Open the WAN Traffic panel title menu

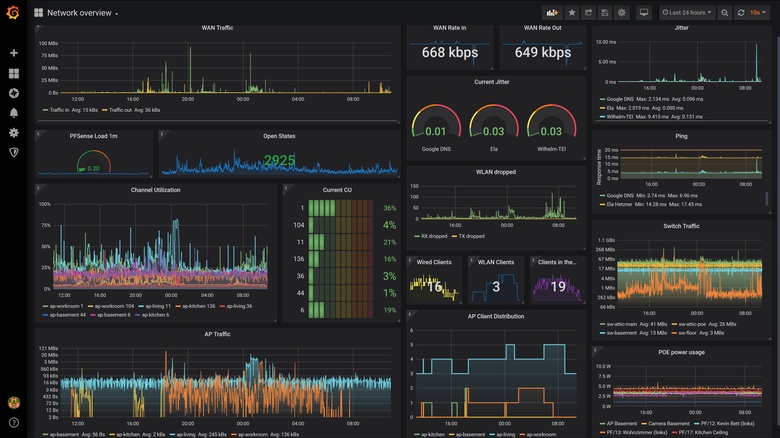tap(217, 28)
